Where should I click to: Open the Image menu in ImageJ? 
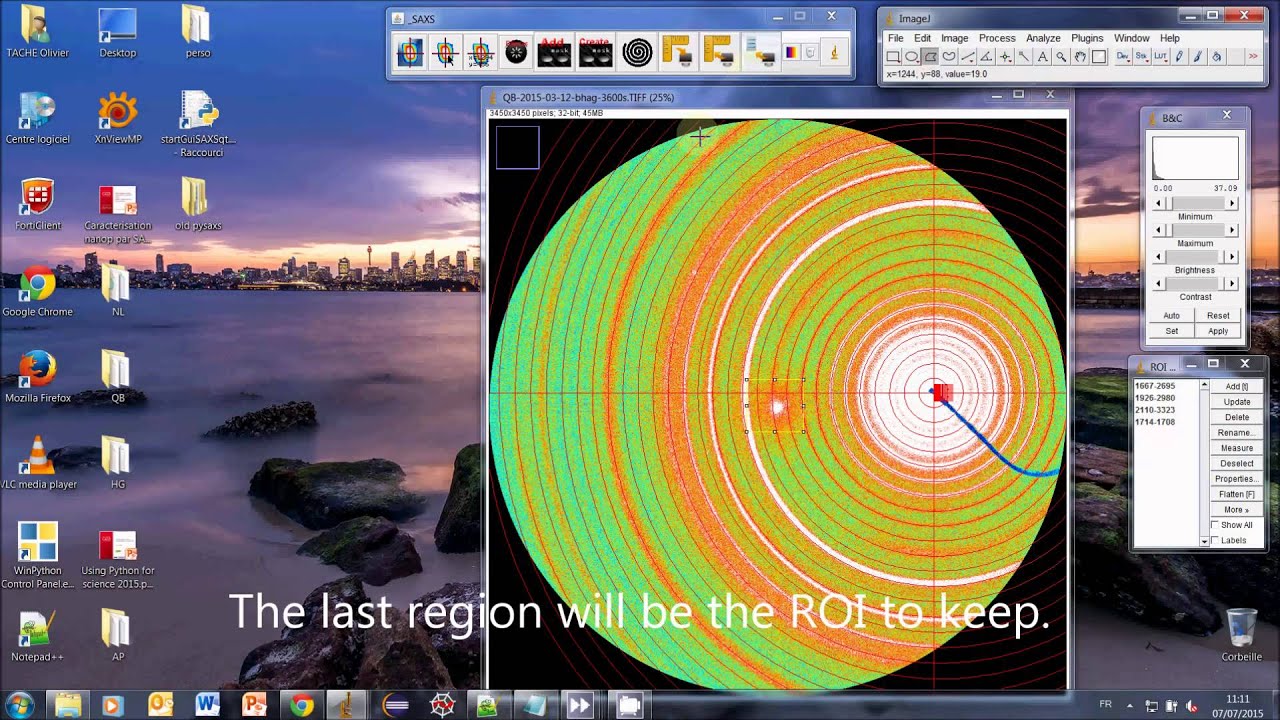(954, 38)
